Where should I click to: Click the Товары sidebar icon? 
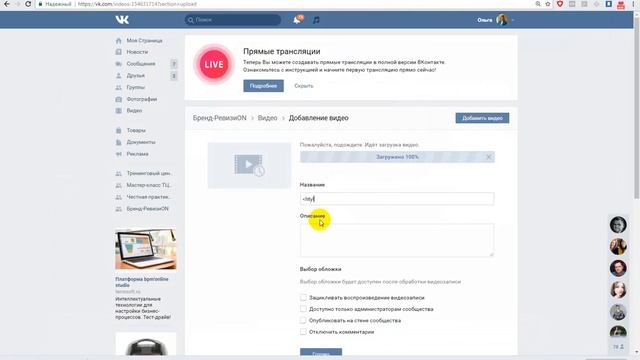click(118, 131)
